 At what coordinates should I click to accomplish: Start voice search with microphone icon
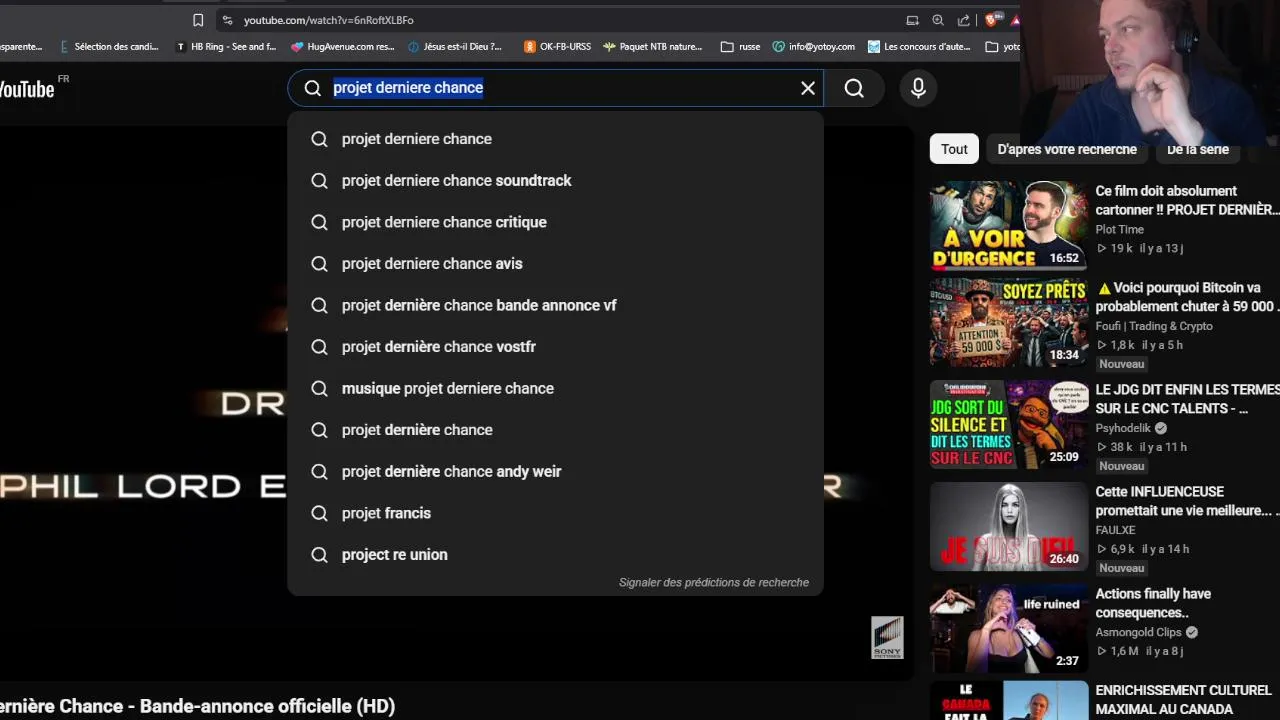tap(918, 88)
